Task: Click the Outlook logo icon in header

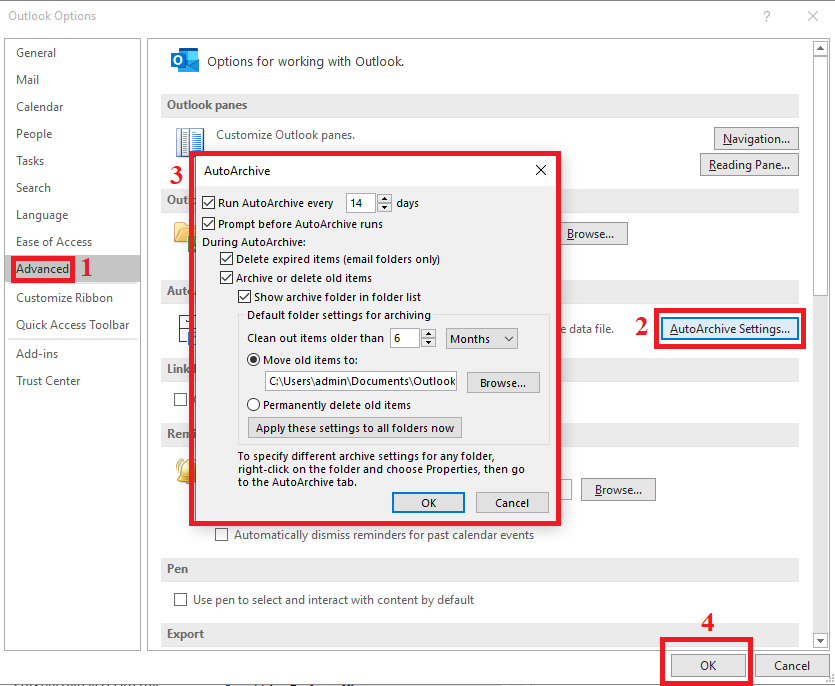Action: pyautogui.click(x=185, y=61)
